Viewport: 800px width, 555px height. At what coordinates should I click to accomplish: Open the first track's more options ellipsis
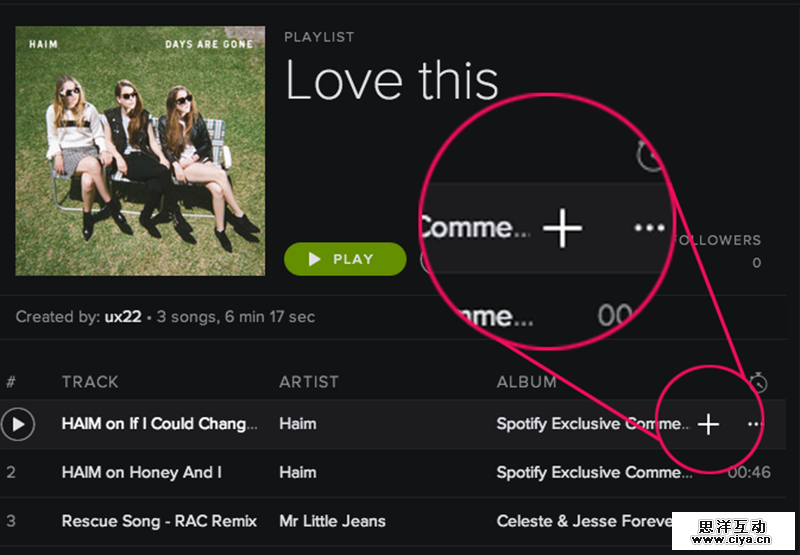755,424
